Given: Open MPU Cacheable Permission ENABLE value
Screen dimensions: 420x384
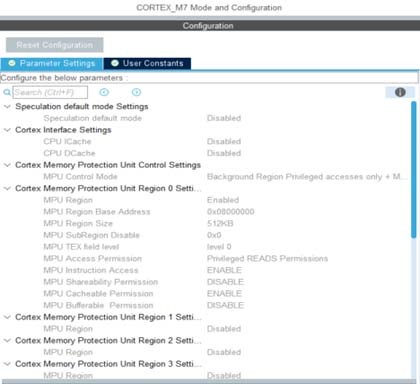Looking at the screenshot, I should 224,294.
